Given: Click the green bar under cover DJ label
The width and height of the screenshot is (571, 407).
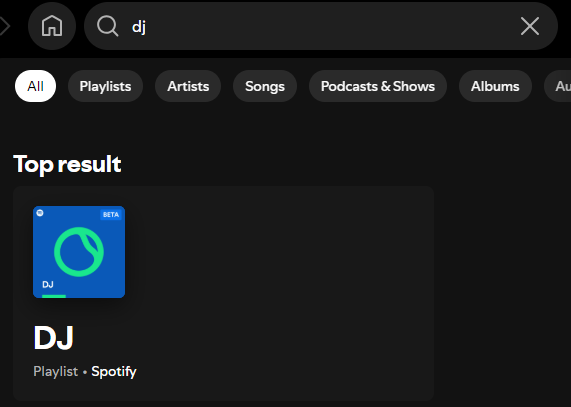Looking at the screenshot, I should [54, 296].
